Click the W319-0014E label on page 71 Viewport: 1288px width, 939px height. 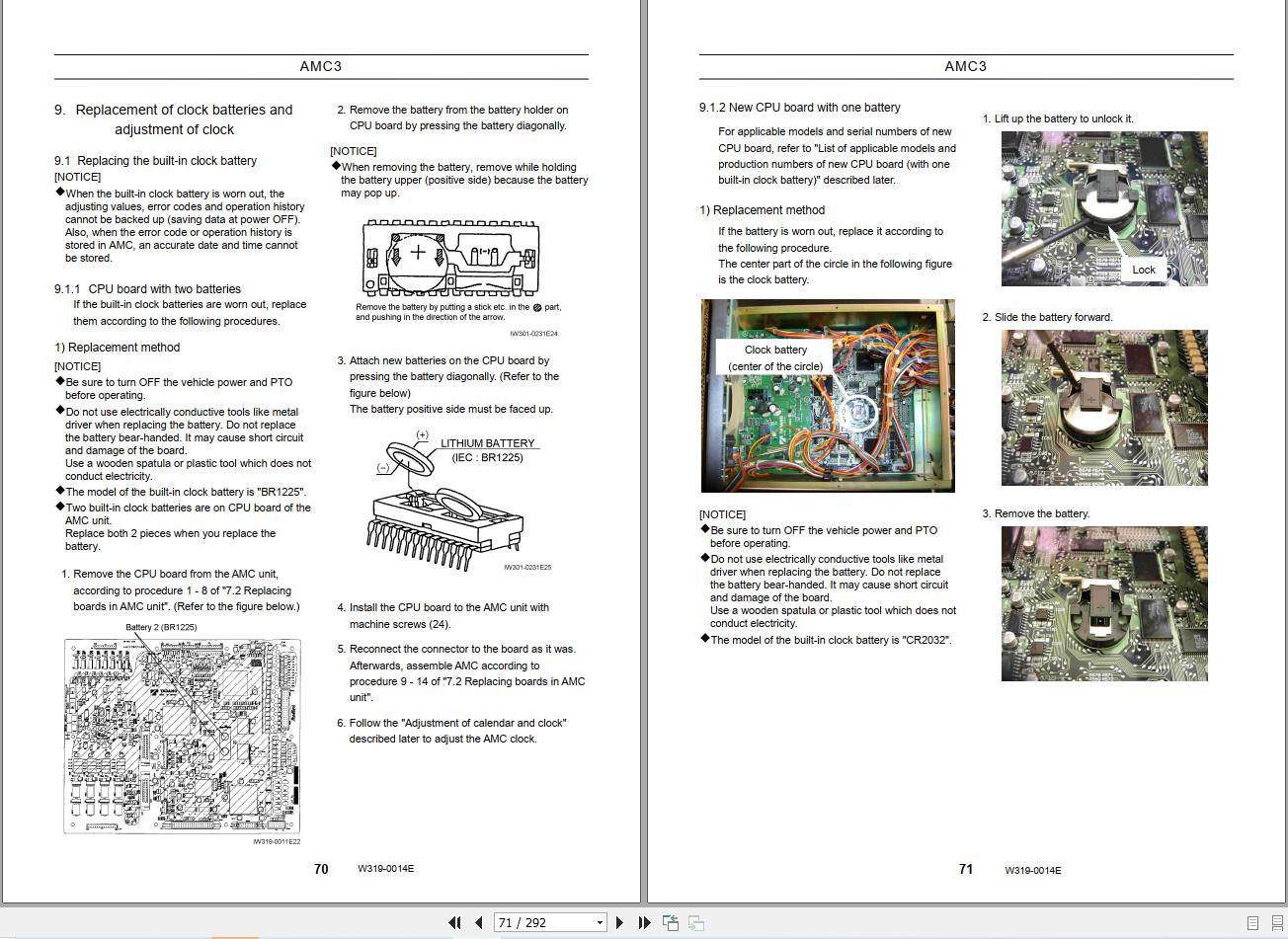[1033, 870]
